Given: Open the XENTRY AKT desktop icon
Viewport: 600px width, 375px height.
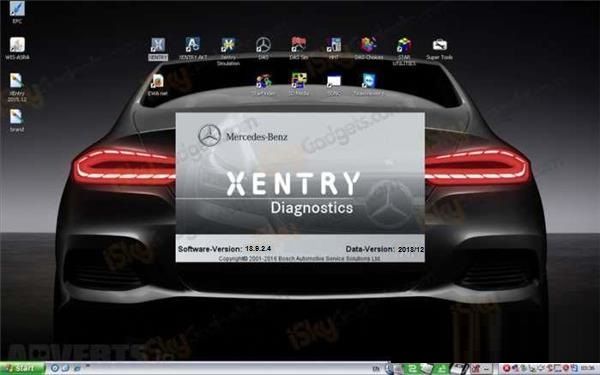Looking at the screenshot, I should 192,49.
